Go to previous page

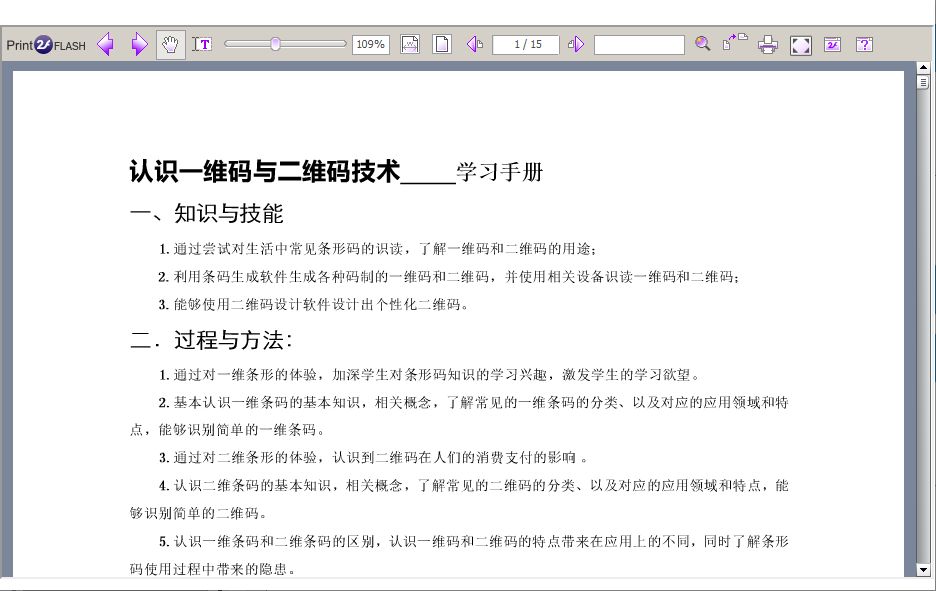click(x=475, y=45)
